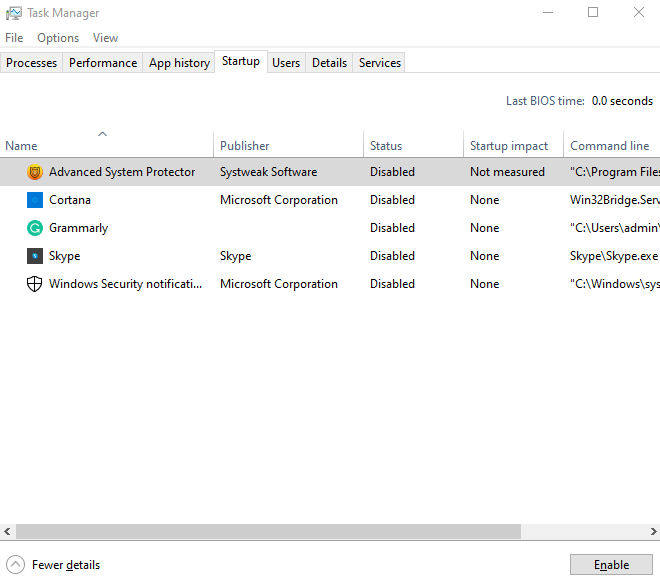Select the Cortana startup entry

(x=70, y=200)
